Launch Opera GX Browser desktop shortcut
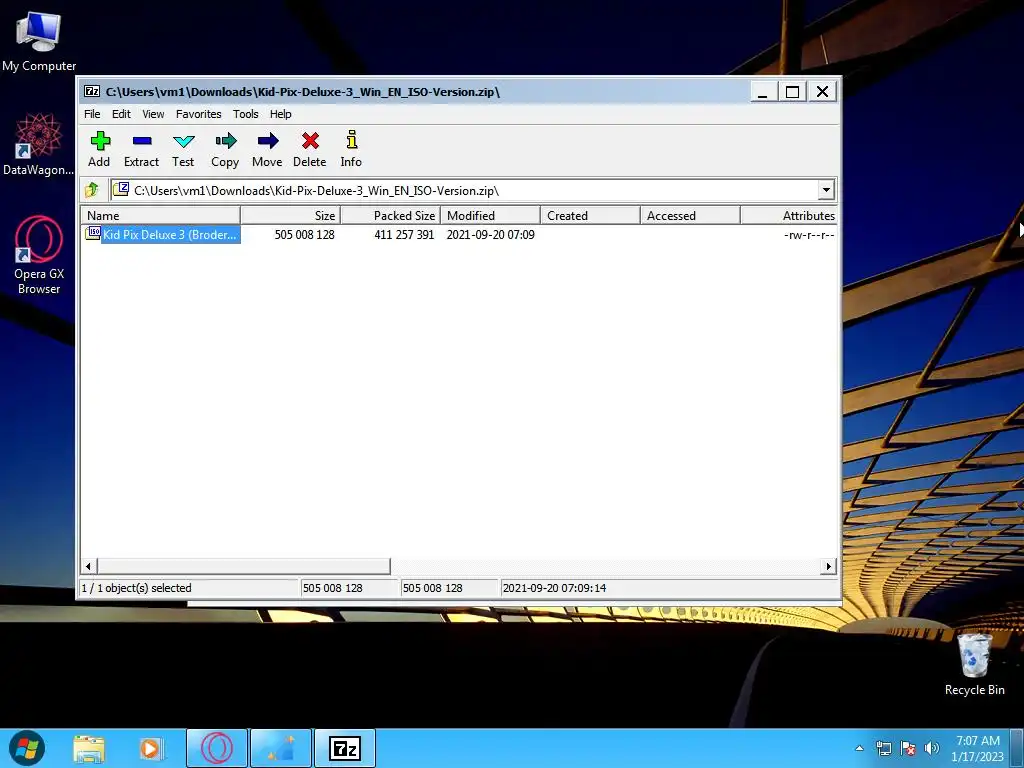The image size is (1024, 768). click(39, 255)
